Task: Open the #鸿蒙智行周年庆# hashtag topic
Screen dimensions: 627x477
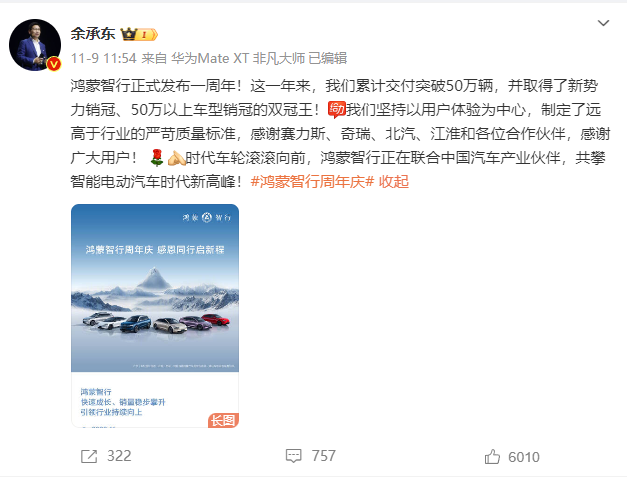Action: [x=312, y=182]
